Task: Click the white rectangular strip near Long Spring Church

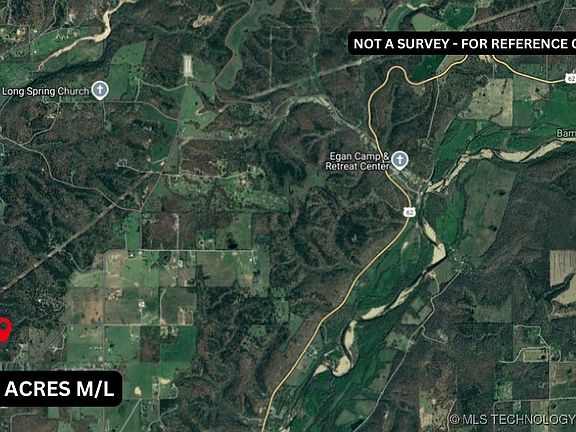Action: 188,66
